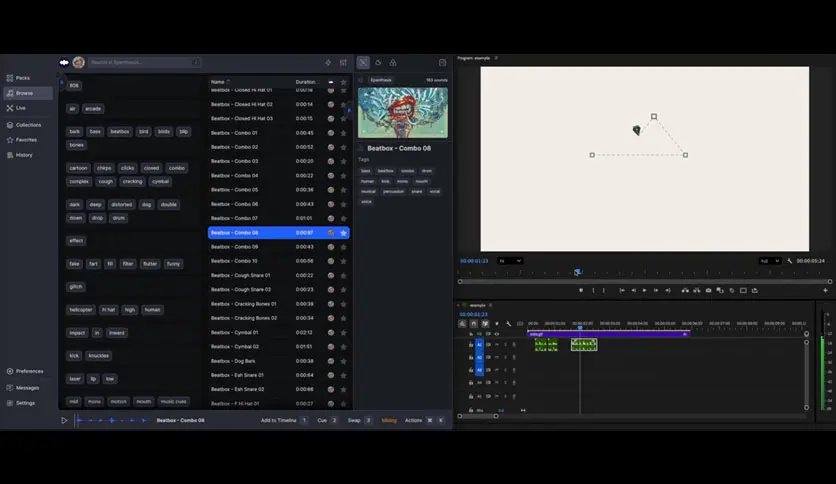Click Play in Program monitor transport
Screen dimensions: 836x484
[645, 291]
